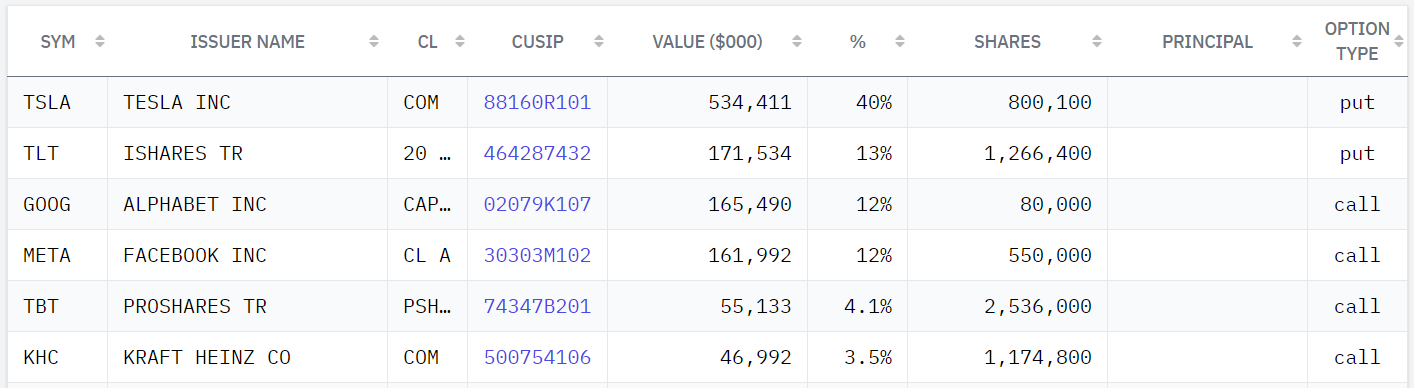
Task: Click issuer name TESLA INC
Action: (x=177, y=102)
